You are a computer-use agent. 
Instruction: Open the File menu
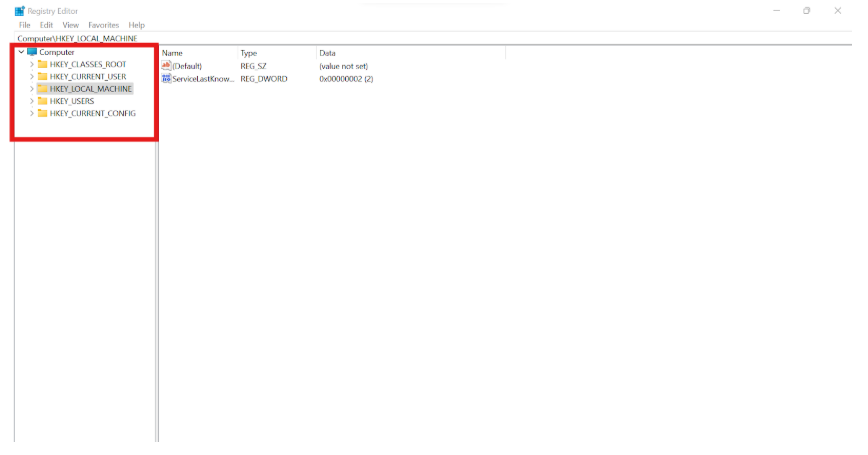click(x=24, y=25)
